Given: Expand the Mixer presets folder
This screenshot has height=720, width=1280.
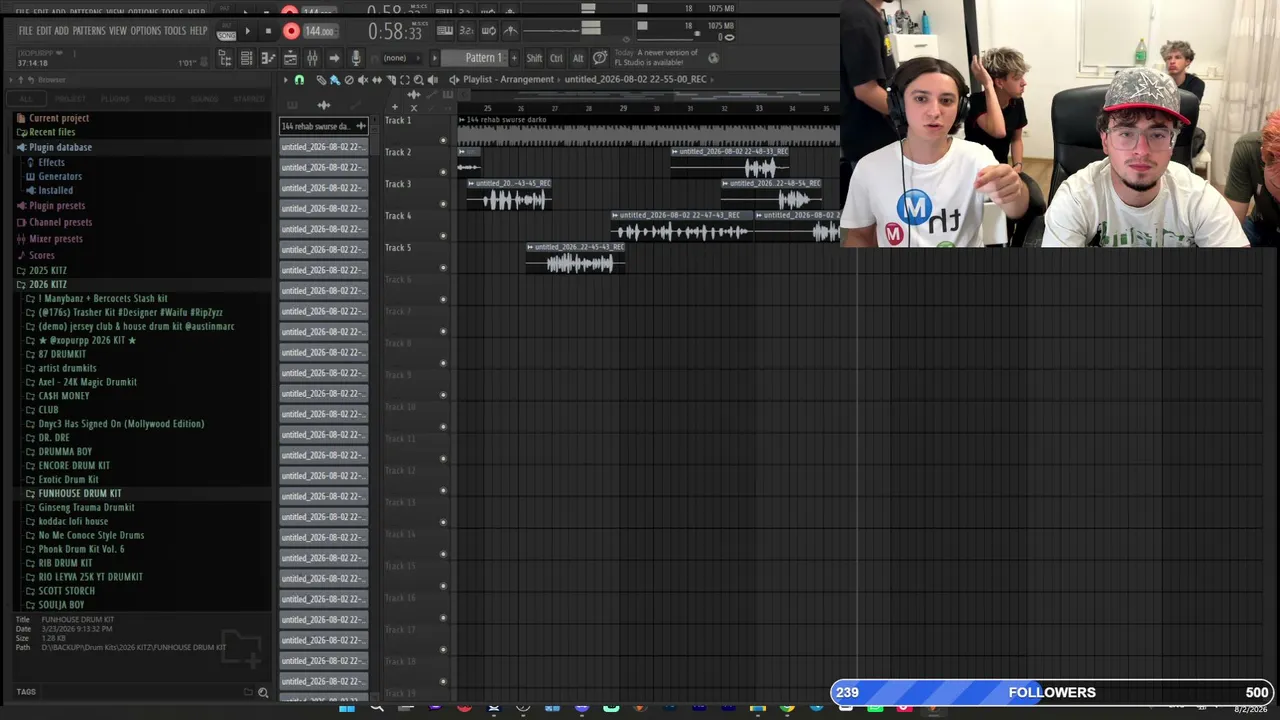Looking at the screenshot, I should tap(56, 239).
